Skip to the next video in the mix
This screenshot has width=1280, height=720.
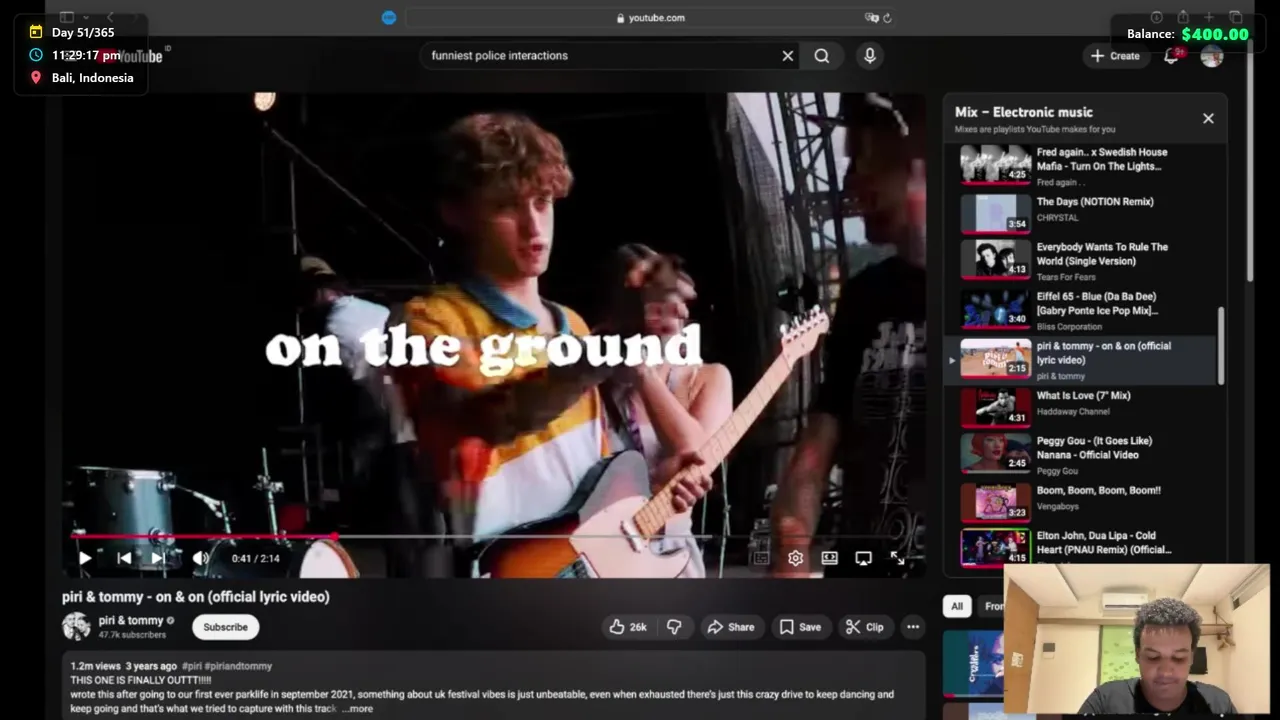pyautogui.click(x=157, y=558)
